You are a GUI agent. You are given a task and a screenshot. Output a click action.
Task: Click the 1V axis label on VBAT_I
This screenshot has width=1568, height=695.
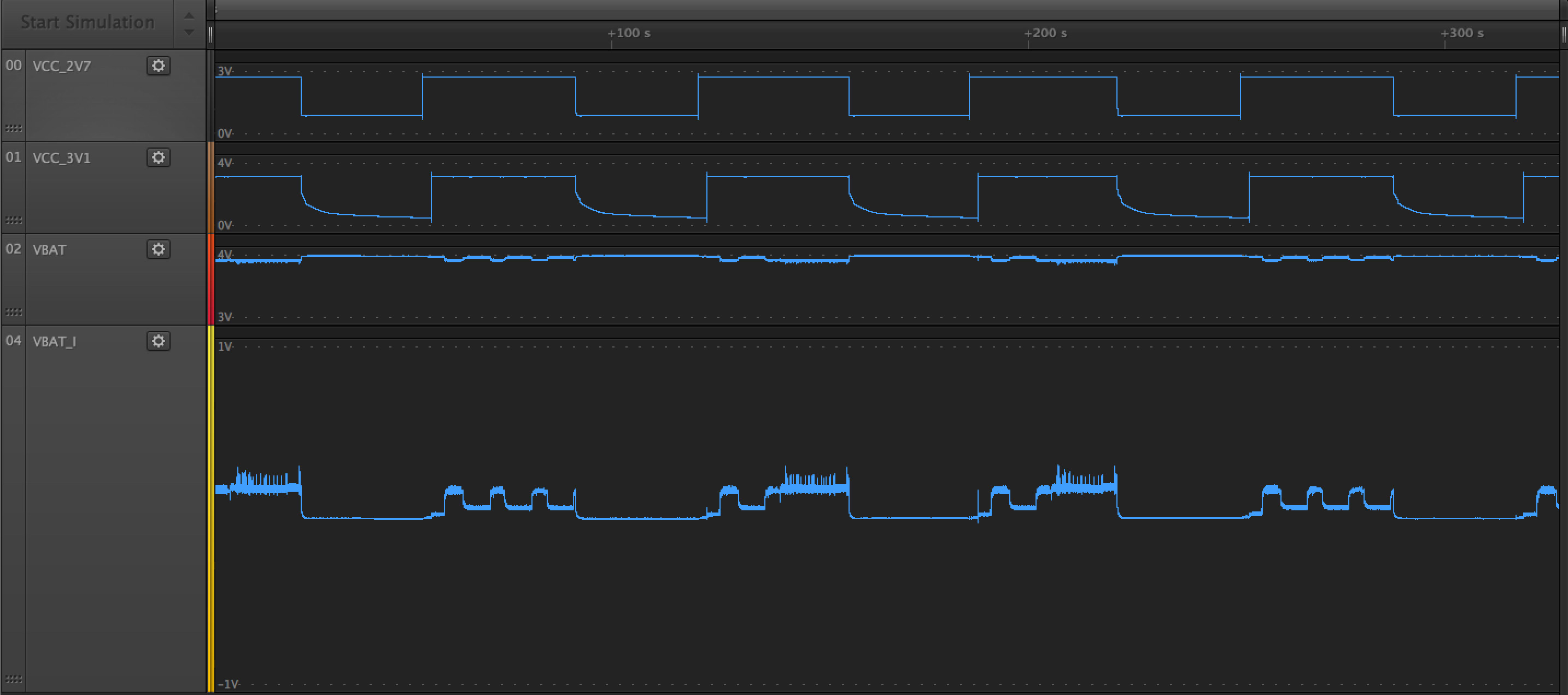click(x=225, y=346)
